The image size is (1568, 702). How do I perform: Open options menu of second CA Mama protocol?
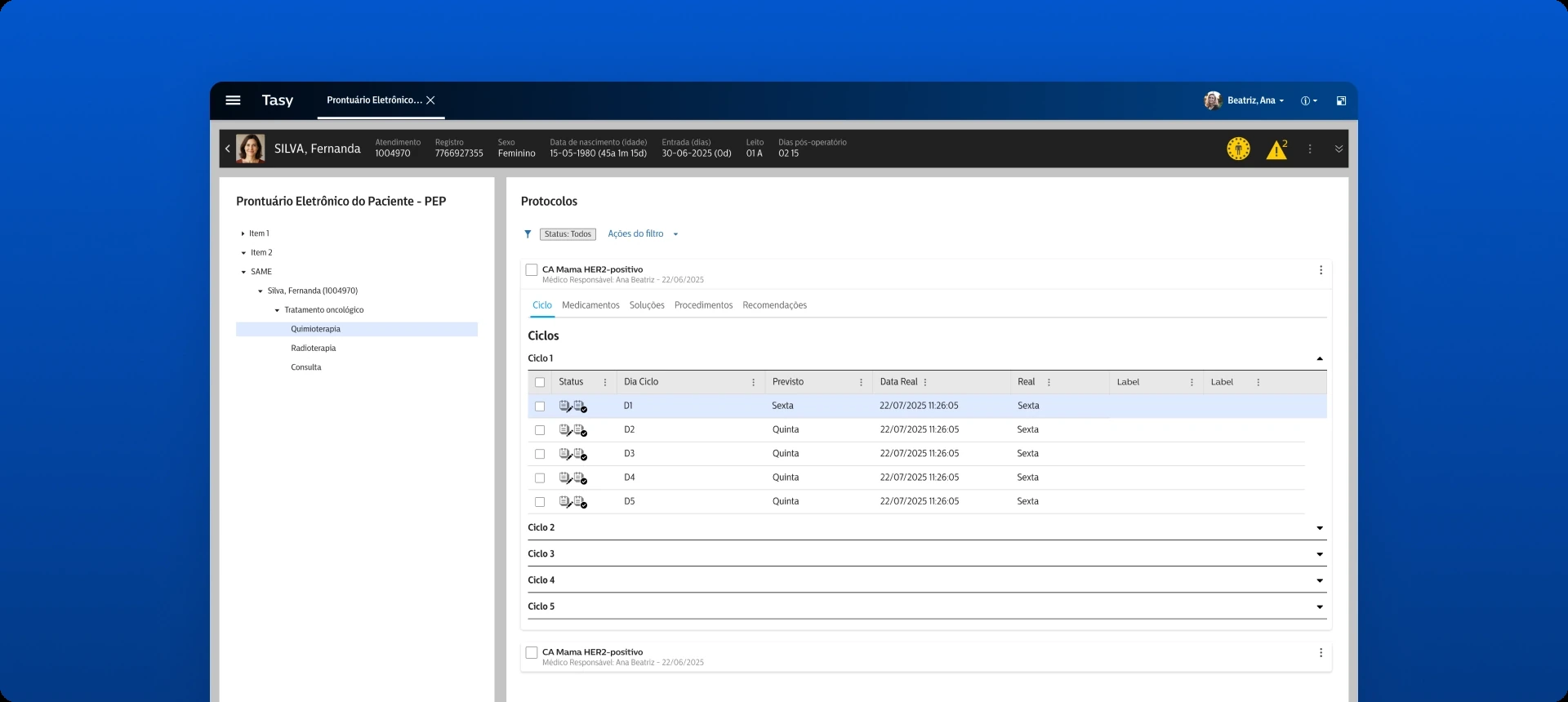pyautogui.click(x=1321, y=653)
